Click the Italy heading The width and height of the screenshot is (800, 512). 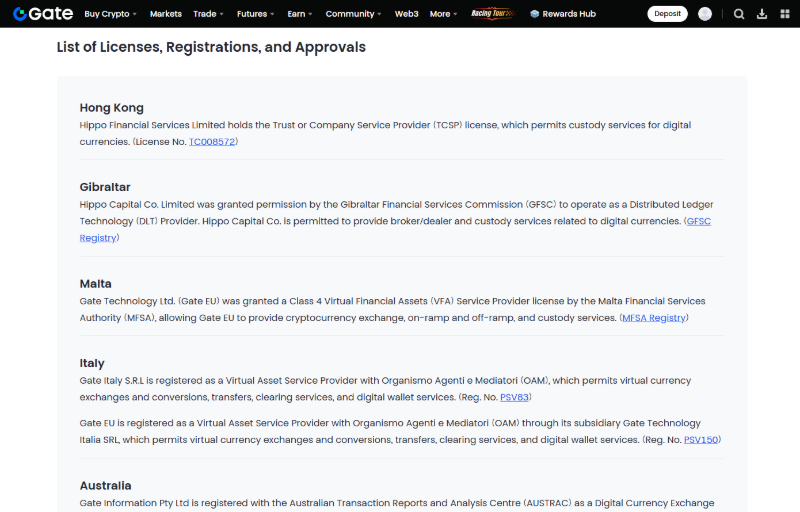92,363
